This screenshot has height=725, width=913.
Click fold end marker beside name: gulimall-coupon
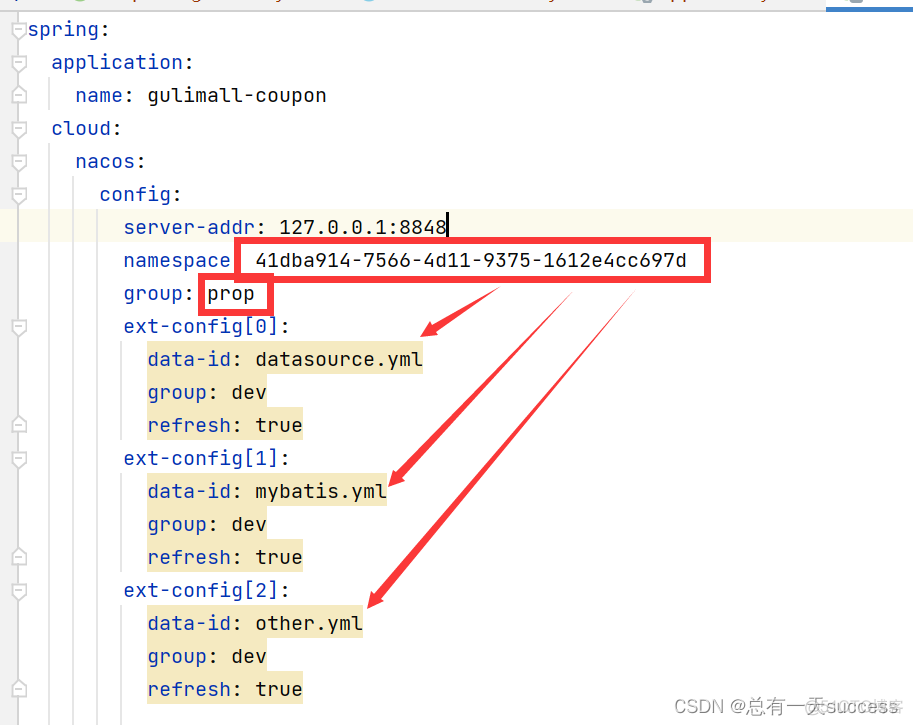(19, 95)
